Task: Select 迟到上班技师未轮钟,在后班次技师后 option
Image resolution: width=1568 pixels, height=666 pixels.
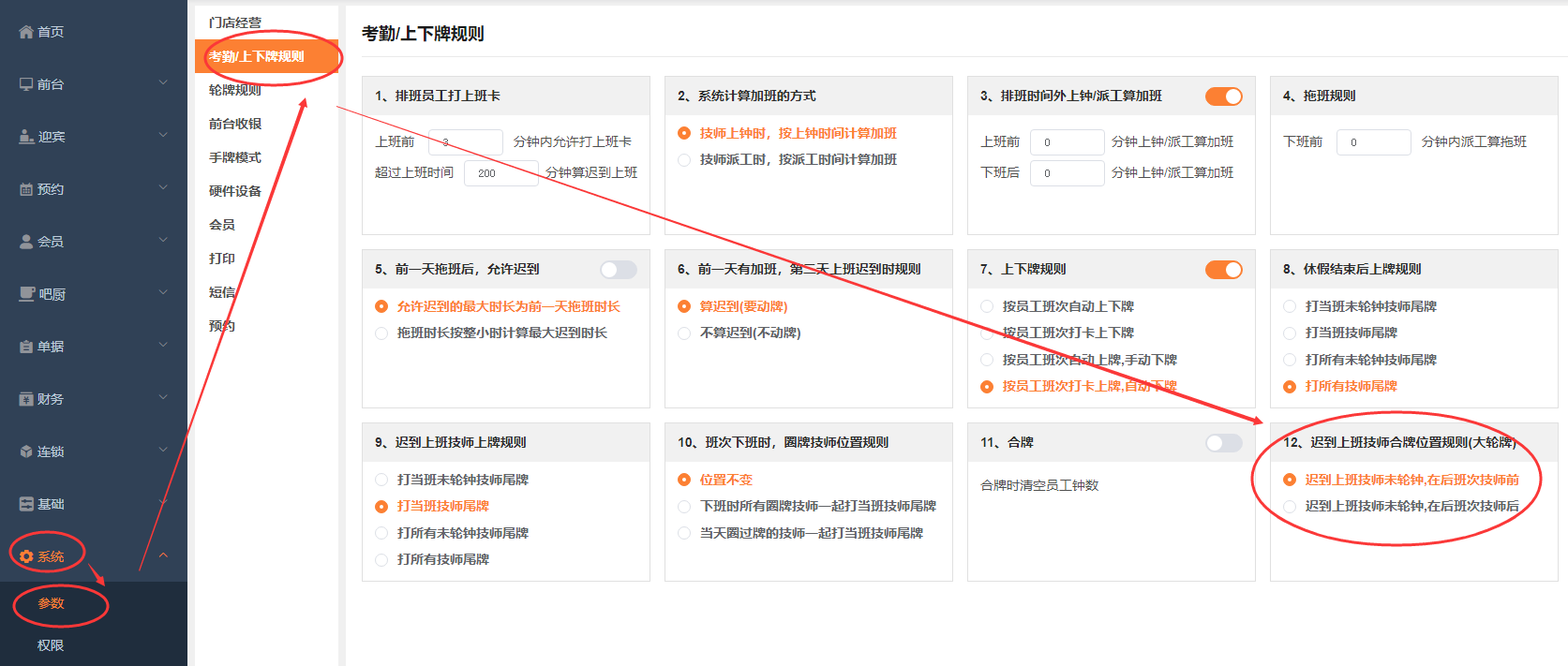Action: tap(1401, 506)
